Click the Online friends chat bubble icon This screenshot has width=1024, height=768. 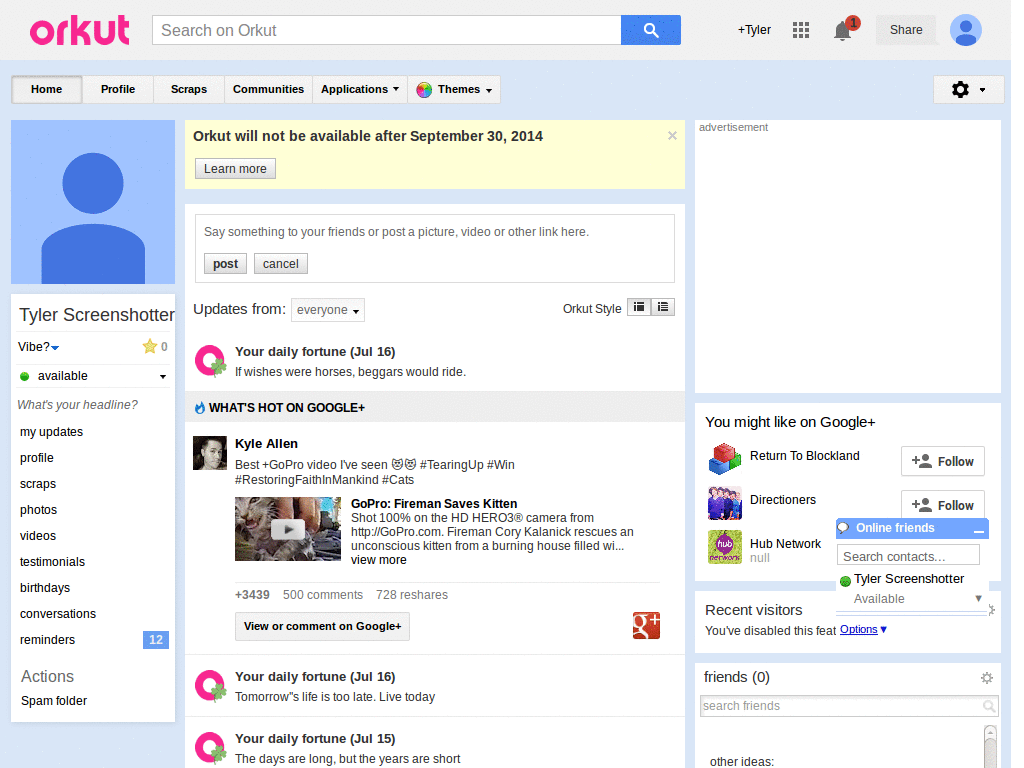[x=844, y=528]
